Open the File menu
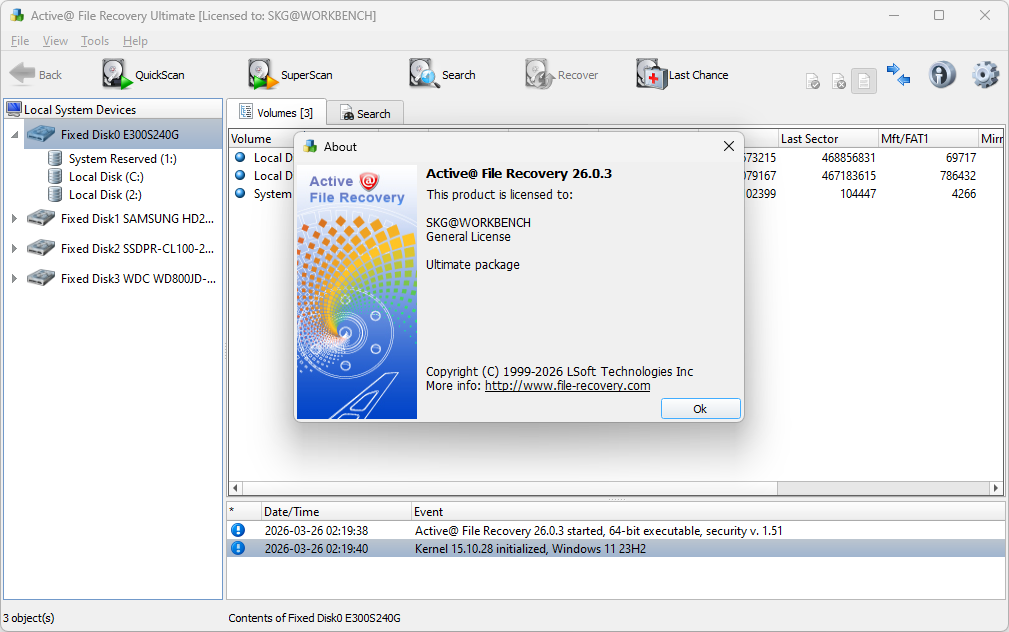1009x632 pixels. tap(20, 41)
